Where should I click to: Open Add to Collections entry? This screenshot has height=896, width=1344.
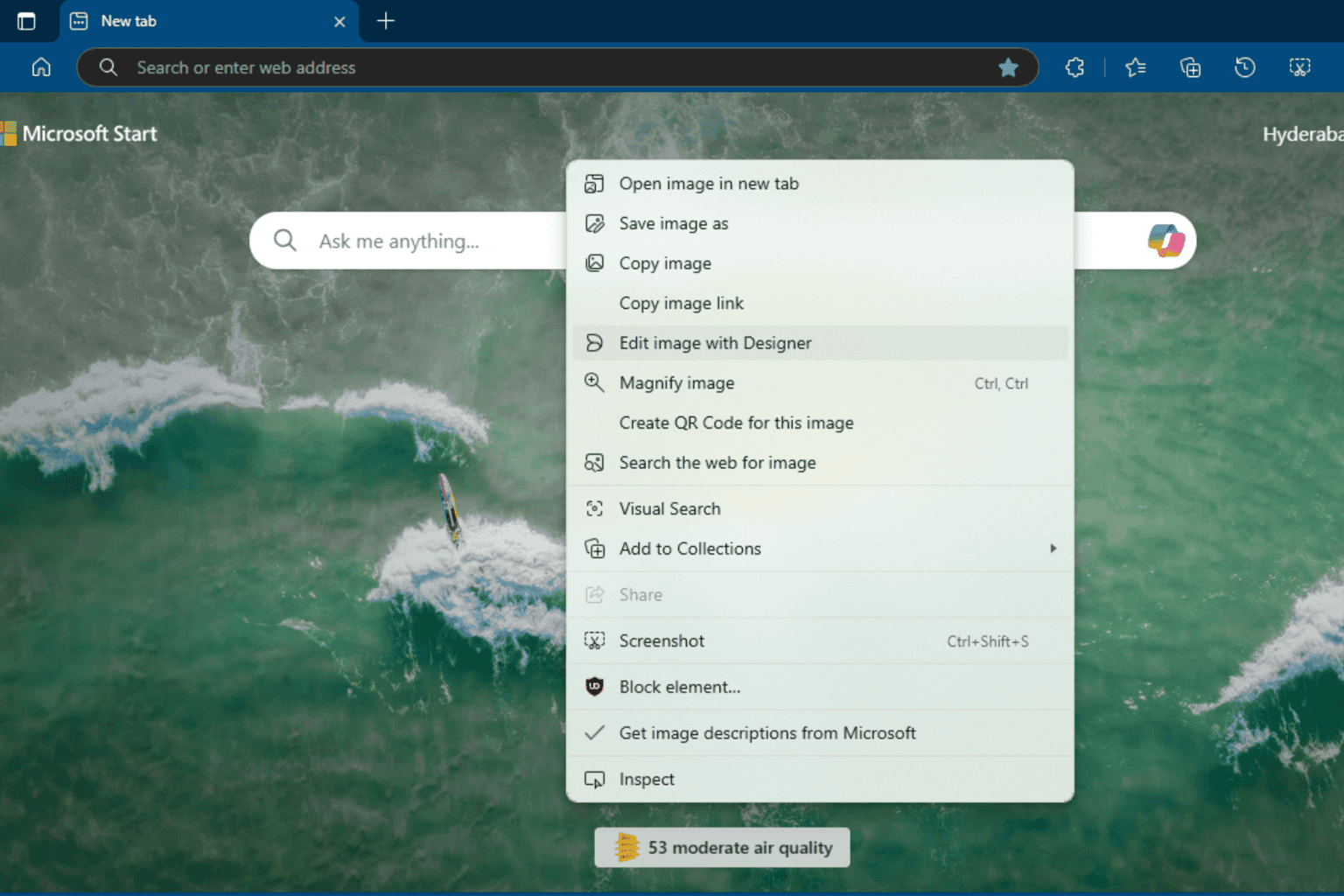click(820, 549)
